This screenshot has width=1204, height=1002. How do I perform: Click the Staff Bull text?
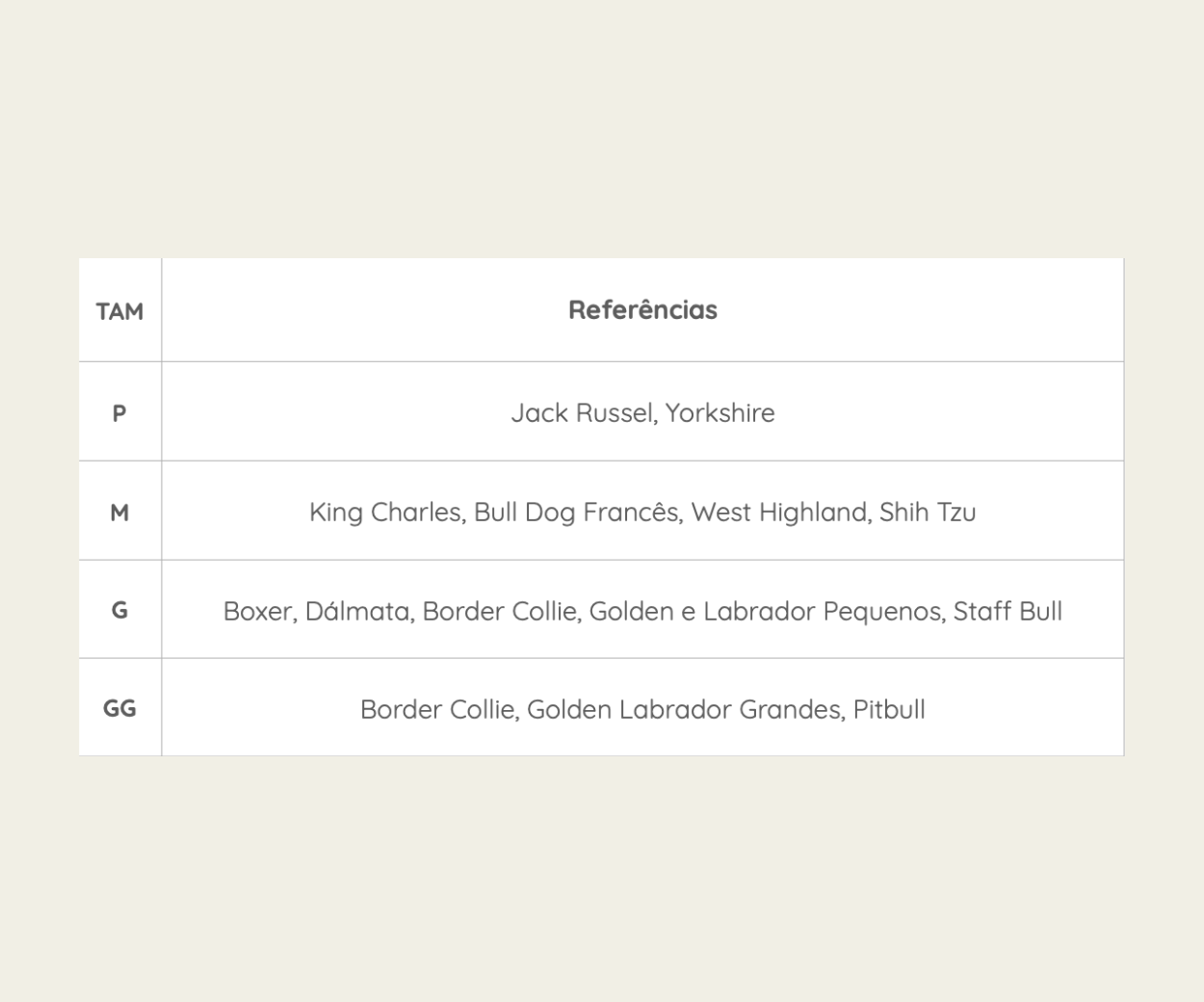[1008, 612]
